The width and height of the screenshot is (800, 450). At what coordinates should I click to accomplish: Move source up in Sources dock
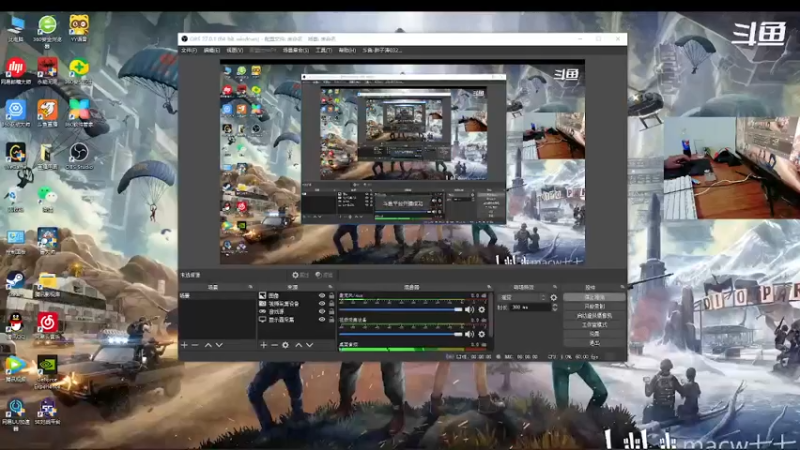298,345
